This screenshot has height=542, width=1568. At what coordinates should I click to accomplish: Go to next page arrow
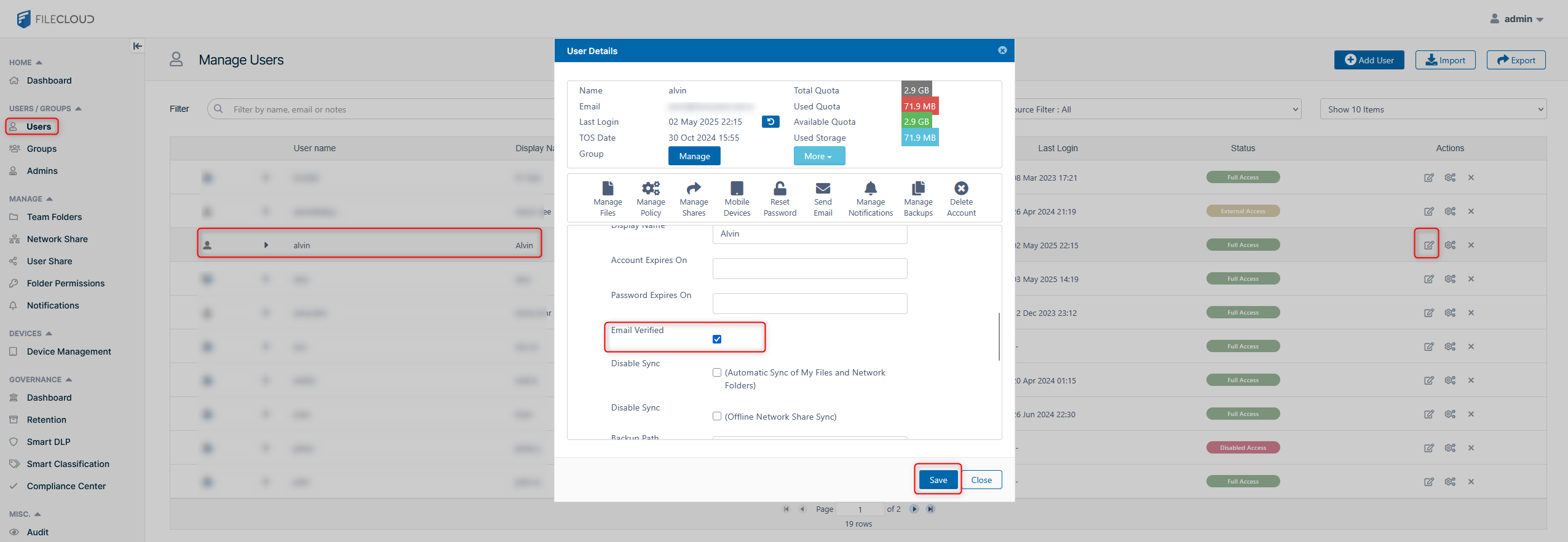coord(914,509)
